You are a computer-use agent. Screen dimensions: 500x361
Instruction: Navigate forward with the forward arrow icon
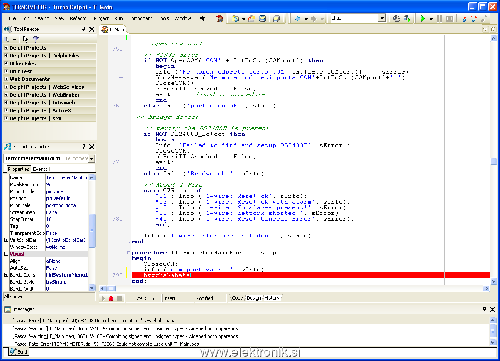[313, 19]
